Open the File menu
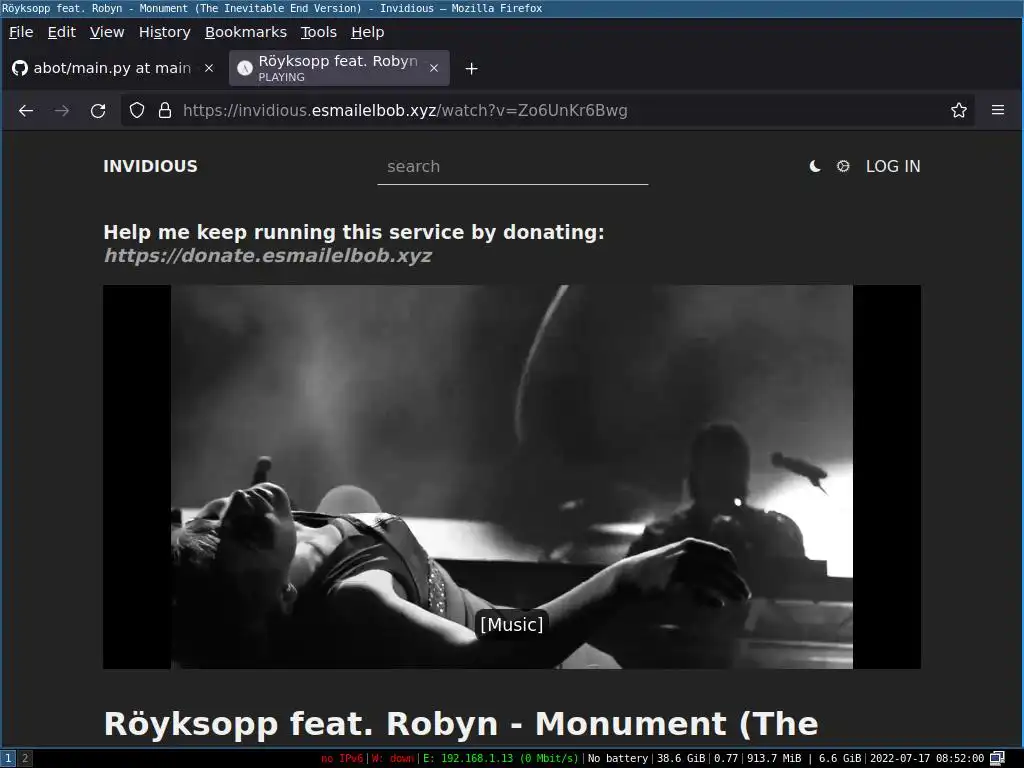This screenshot has width=1024, height=768. [21, 32]
